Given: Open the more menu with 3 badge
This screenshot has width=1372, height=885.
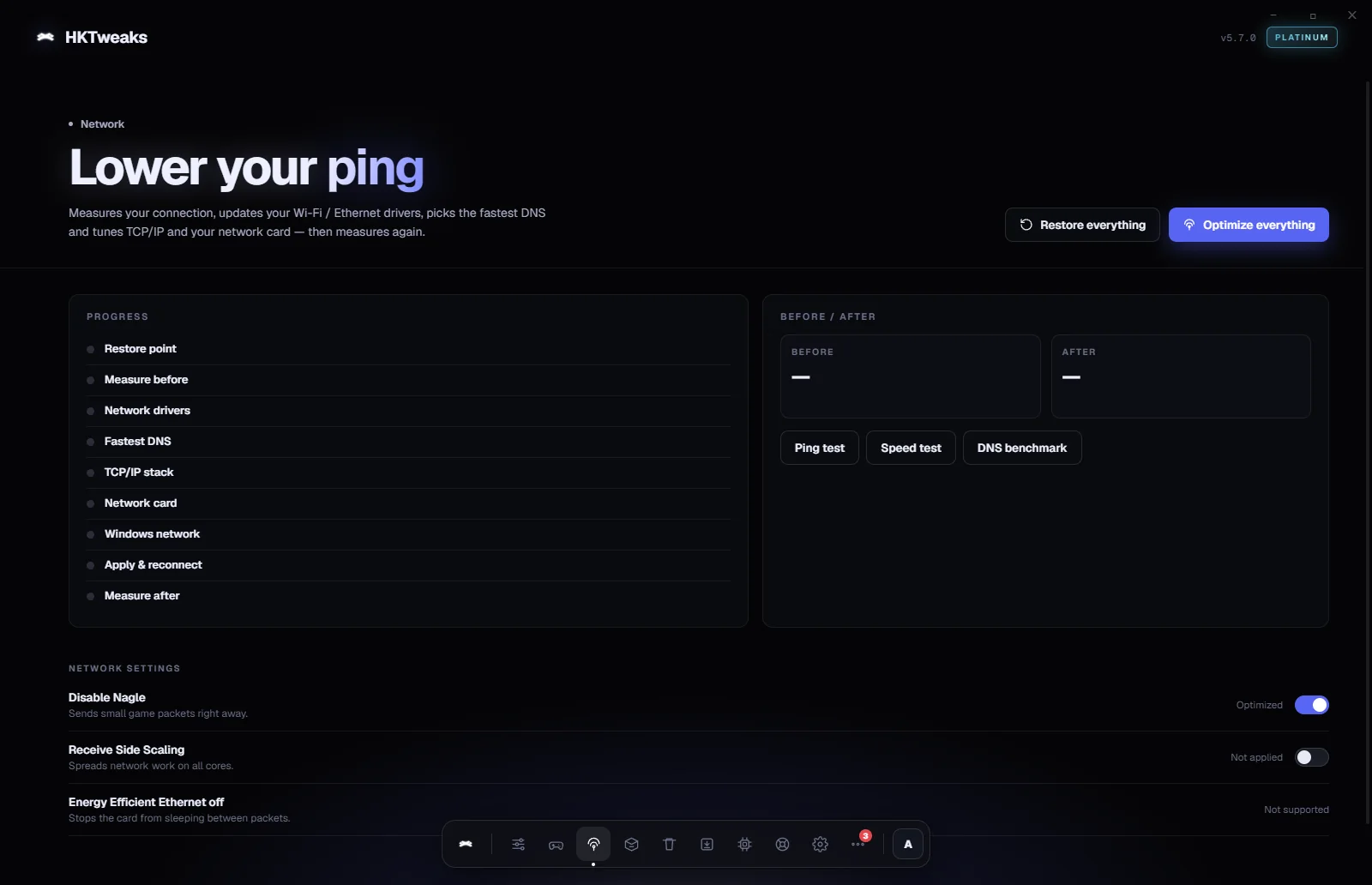Looking at the screenshot, I should point(857,844).
